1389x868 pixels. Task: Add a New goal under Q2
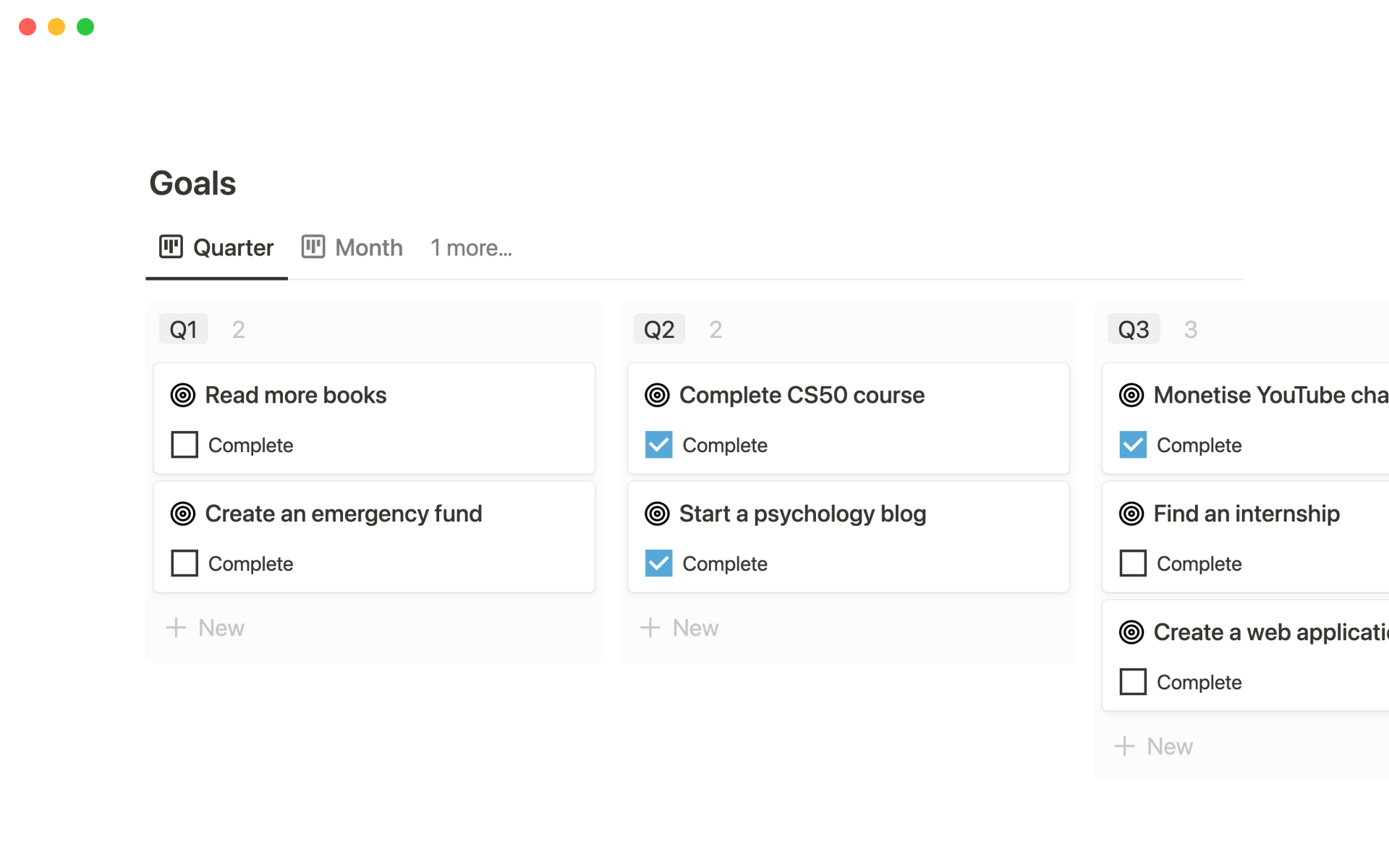pyautogui.click(x=680, y=628)
